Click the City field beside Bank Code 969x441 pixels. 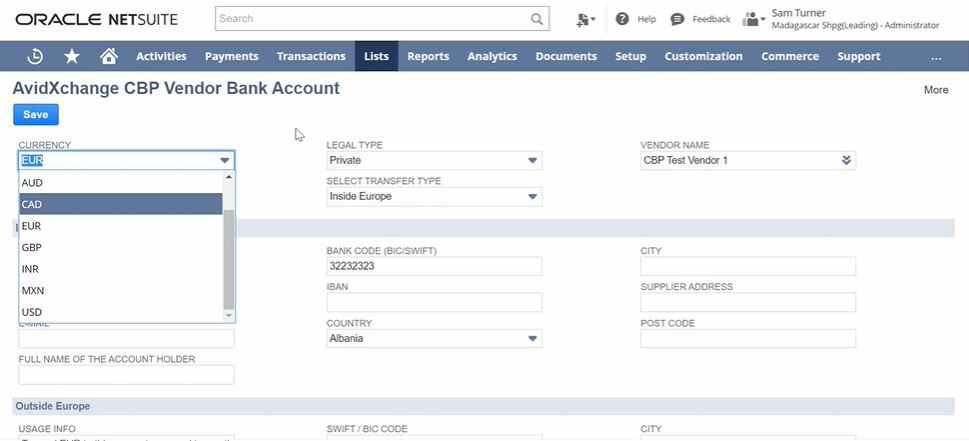(748, 266)
